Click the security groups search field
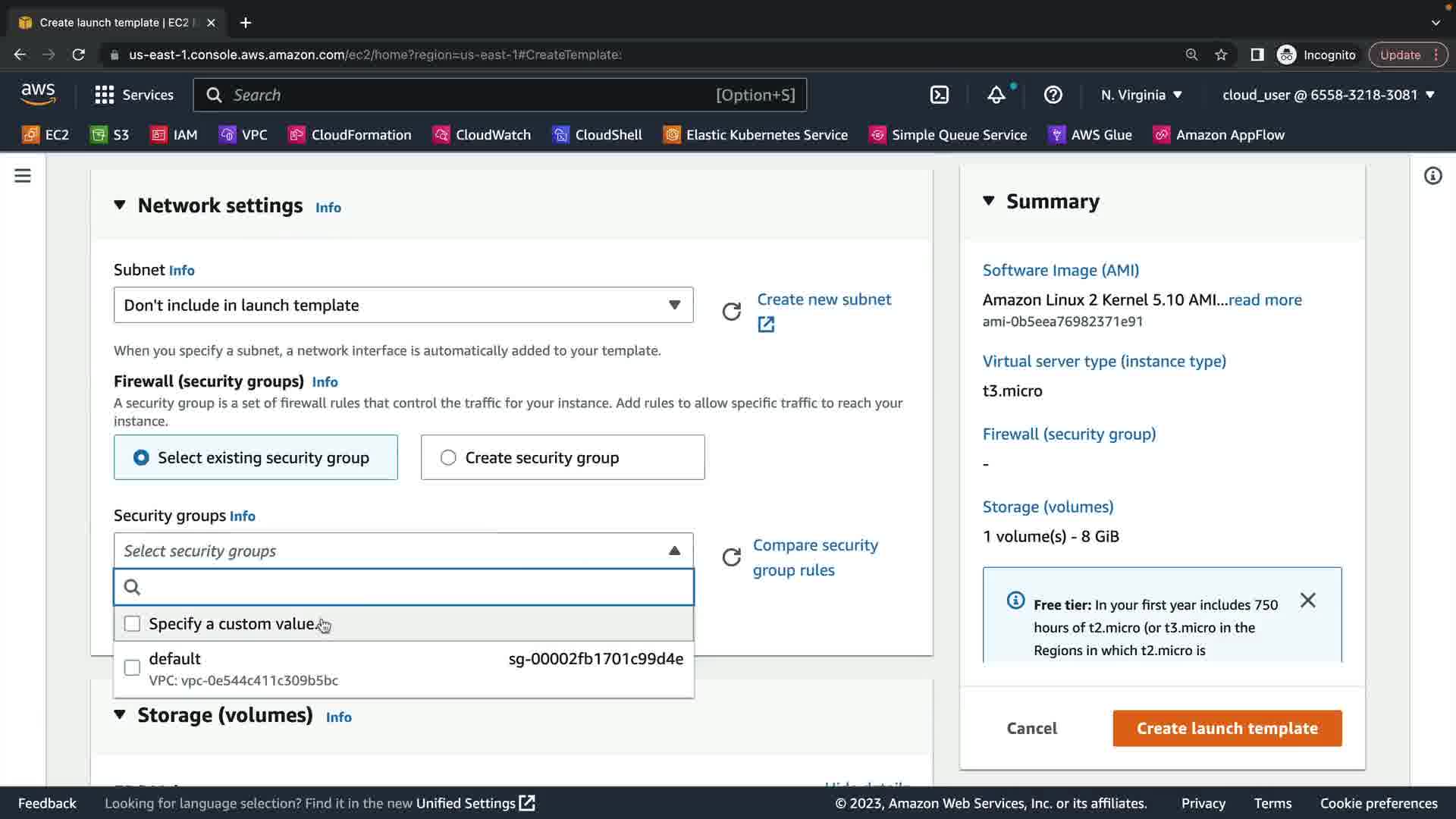This screenshot has height=819, width=1456. tap(409, 587)
